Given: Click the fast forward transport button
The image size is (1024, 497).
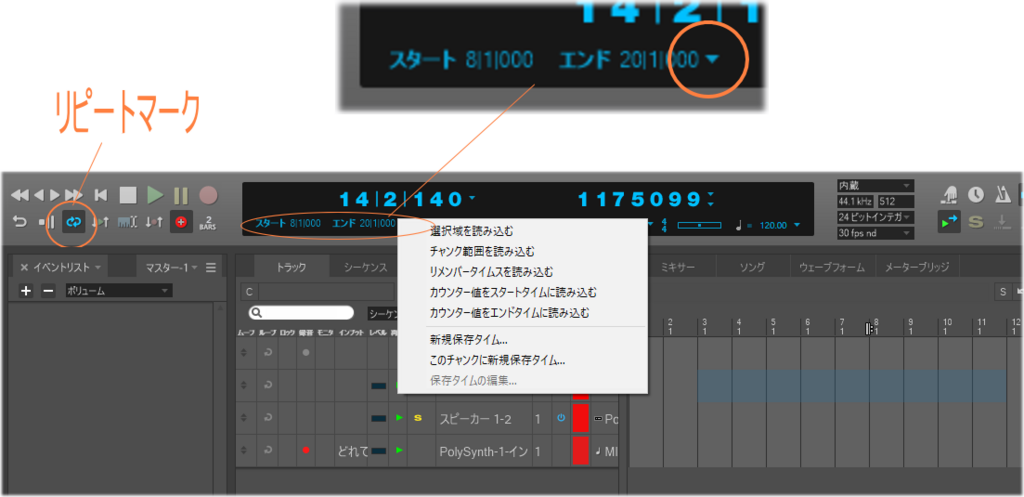Looking at the screenshot, I should (74, 195).
